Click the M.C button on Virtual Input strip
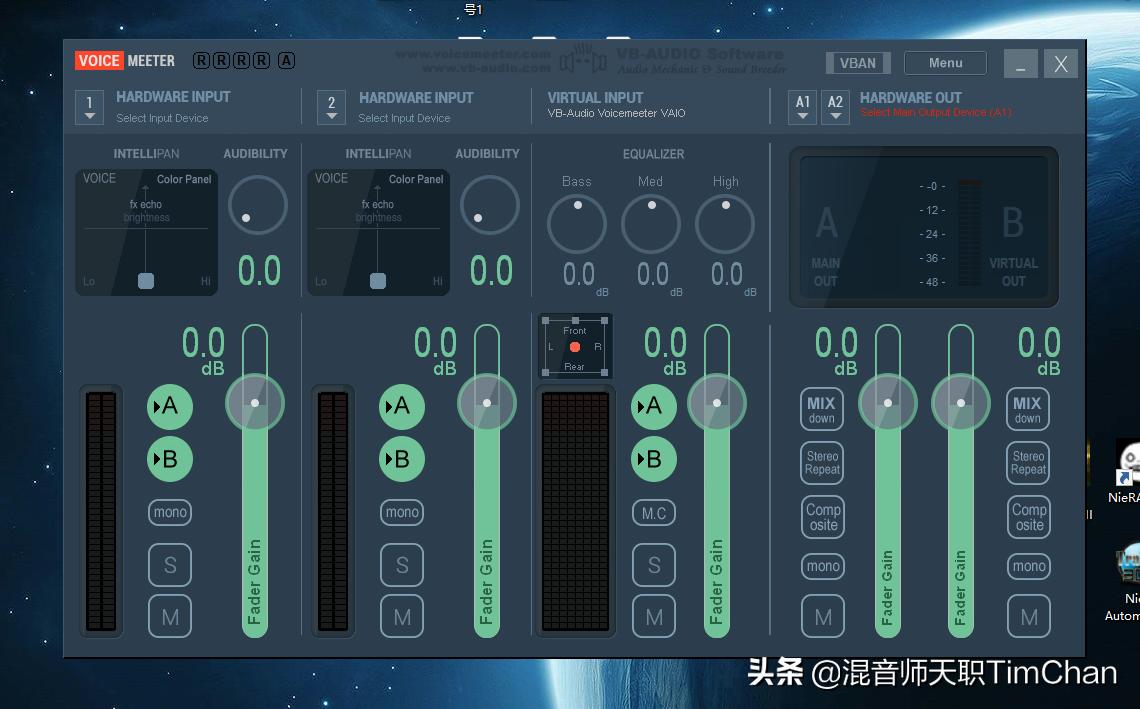 (654, 512)
